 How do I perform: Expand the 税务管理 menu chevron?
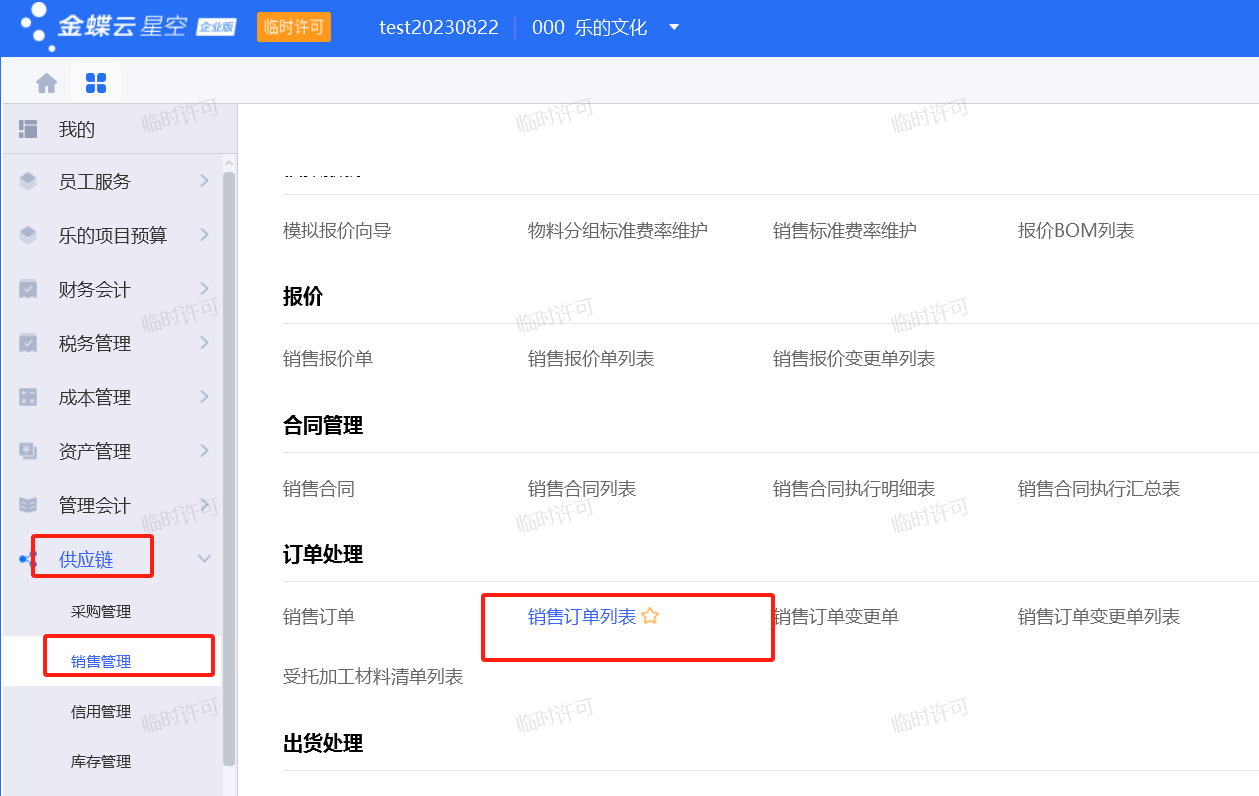click(x=204, y=343)
